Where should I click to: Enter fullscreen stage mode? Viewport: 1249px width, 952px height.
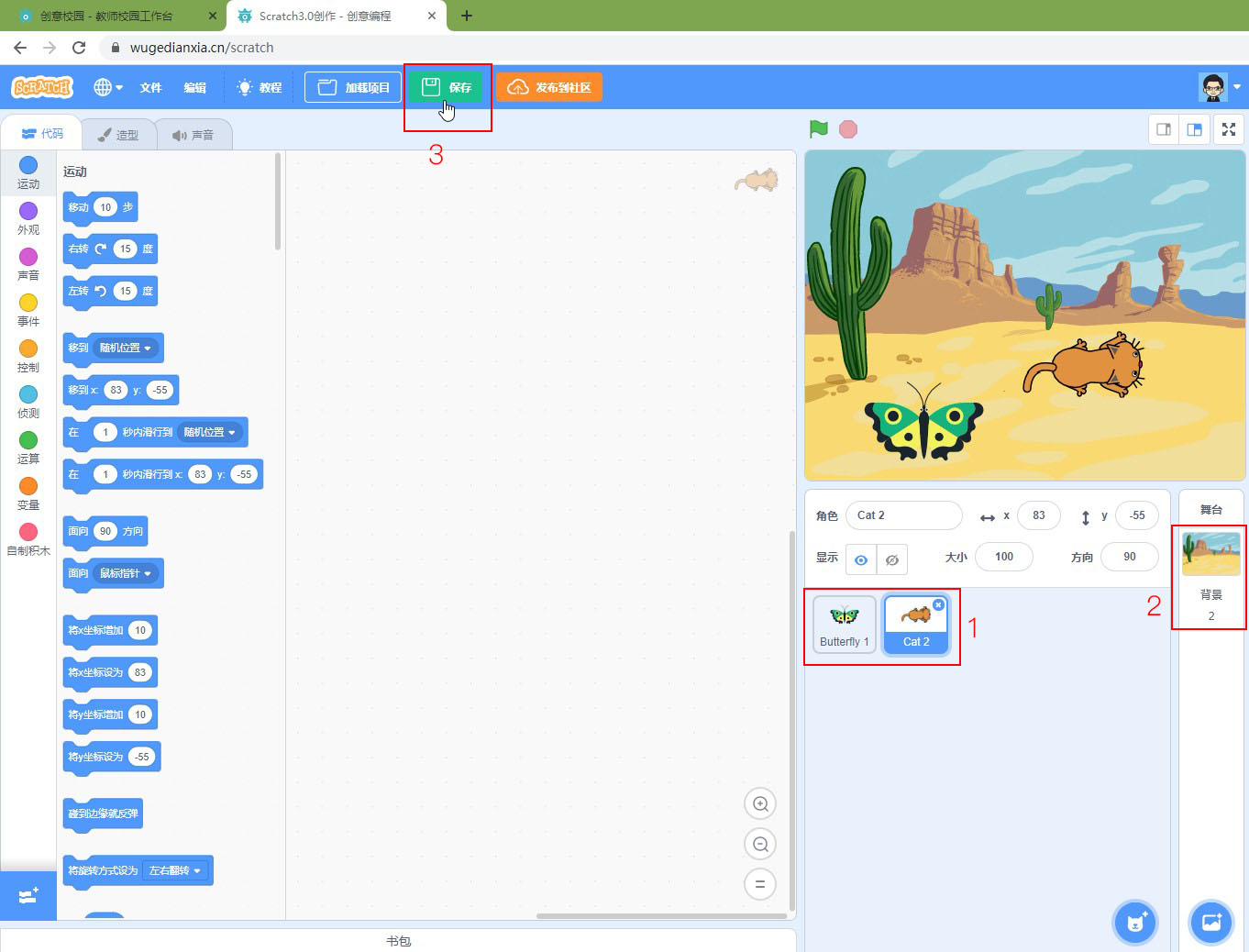tap(1229, 129)
